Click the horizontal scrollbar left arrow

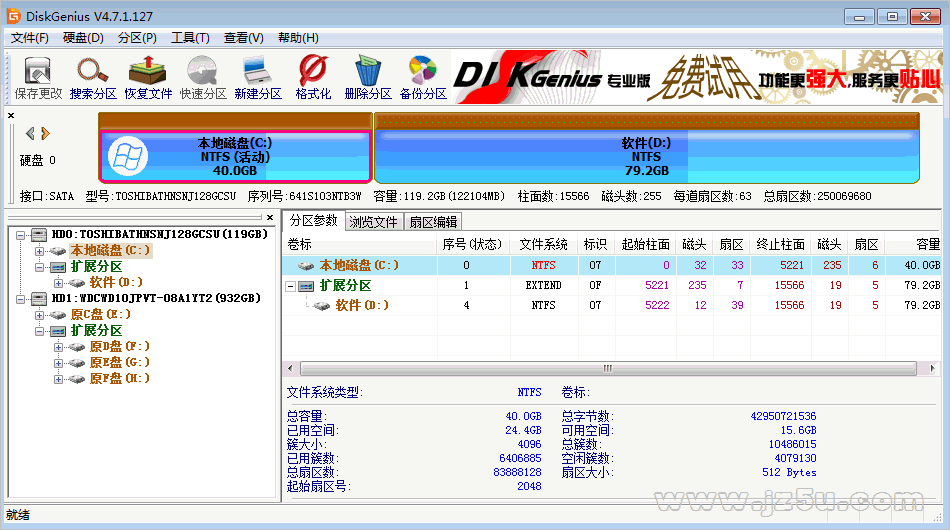pyautogui.click(x=290, y=368)
